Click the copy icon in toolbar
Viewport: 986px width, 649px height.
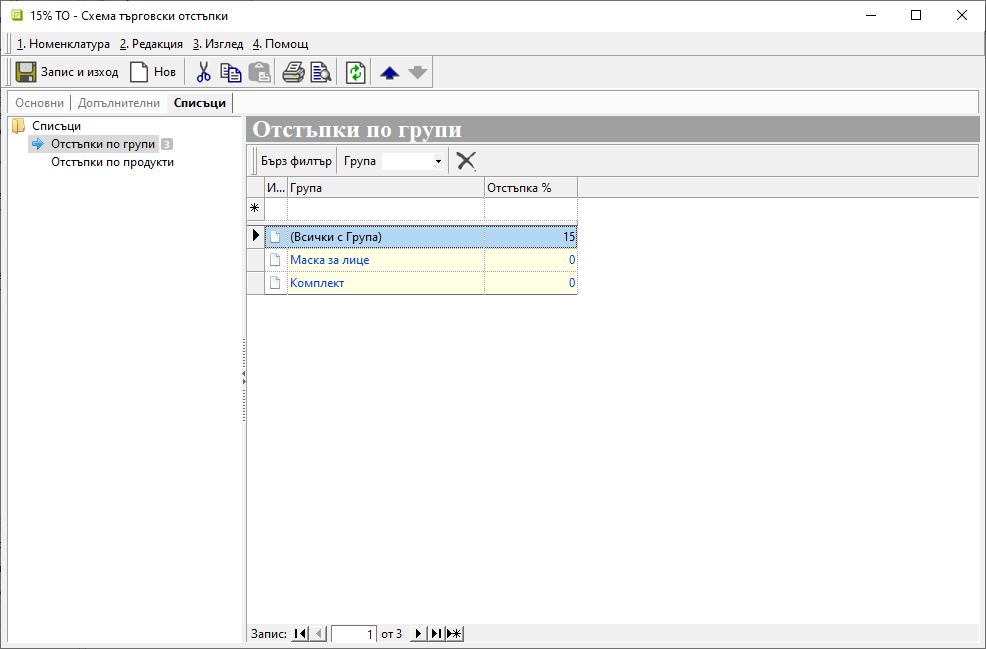[231, 72]
